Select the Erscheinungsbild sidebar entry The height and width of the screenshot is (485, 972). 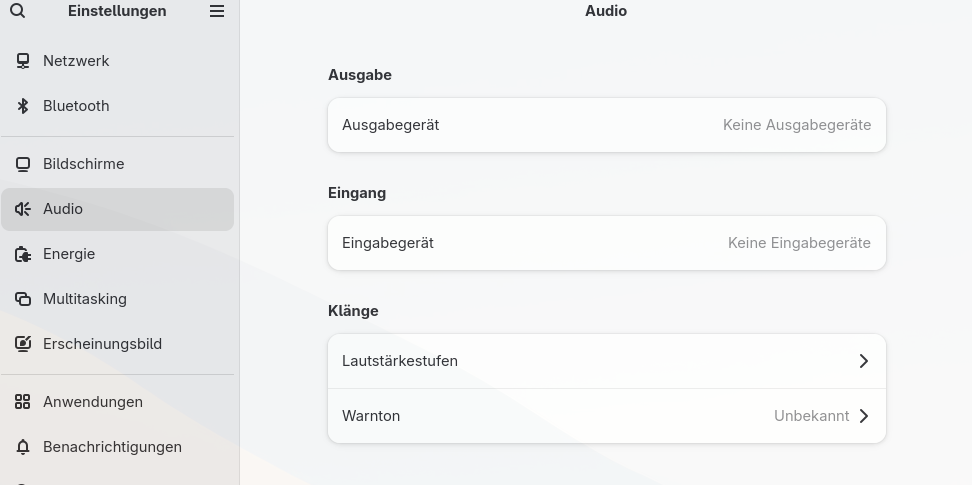coord(102,344)
